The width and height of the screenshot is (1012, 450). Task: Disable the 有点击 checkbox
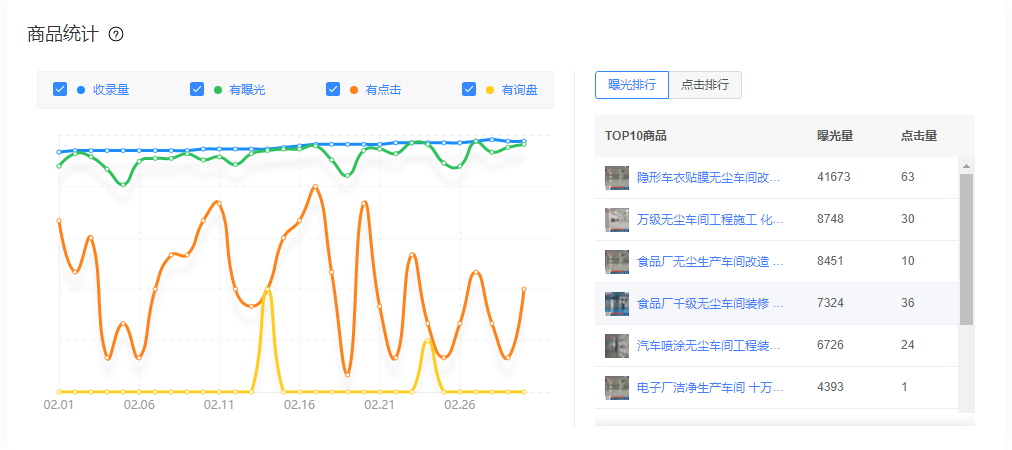(x=333, y=89)
